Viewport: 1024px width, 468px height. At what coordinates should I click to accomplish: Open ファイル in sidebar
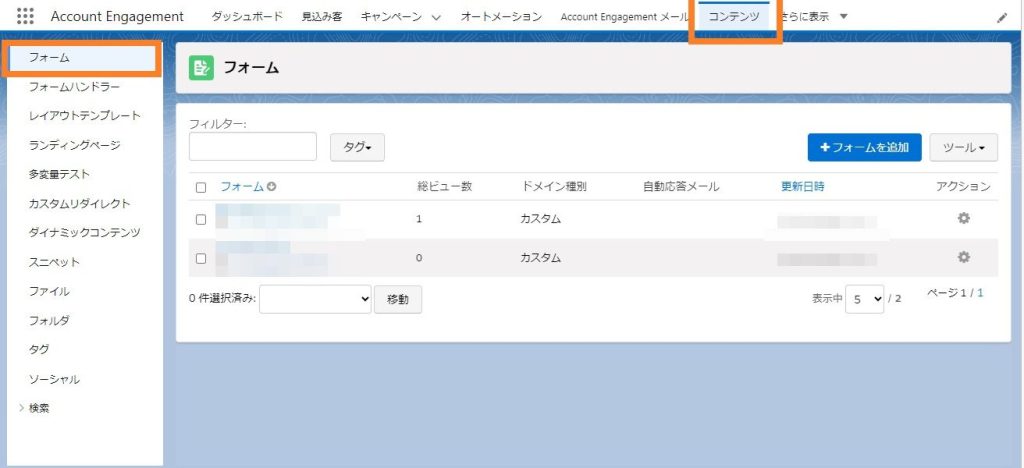(x=49, y=291)
